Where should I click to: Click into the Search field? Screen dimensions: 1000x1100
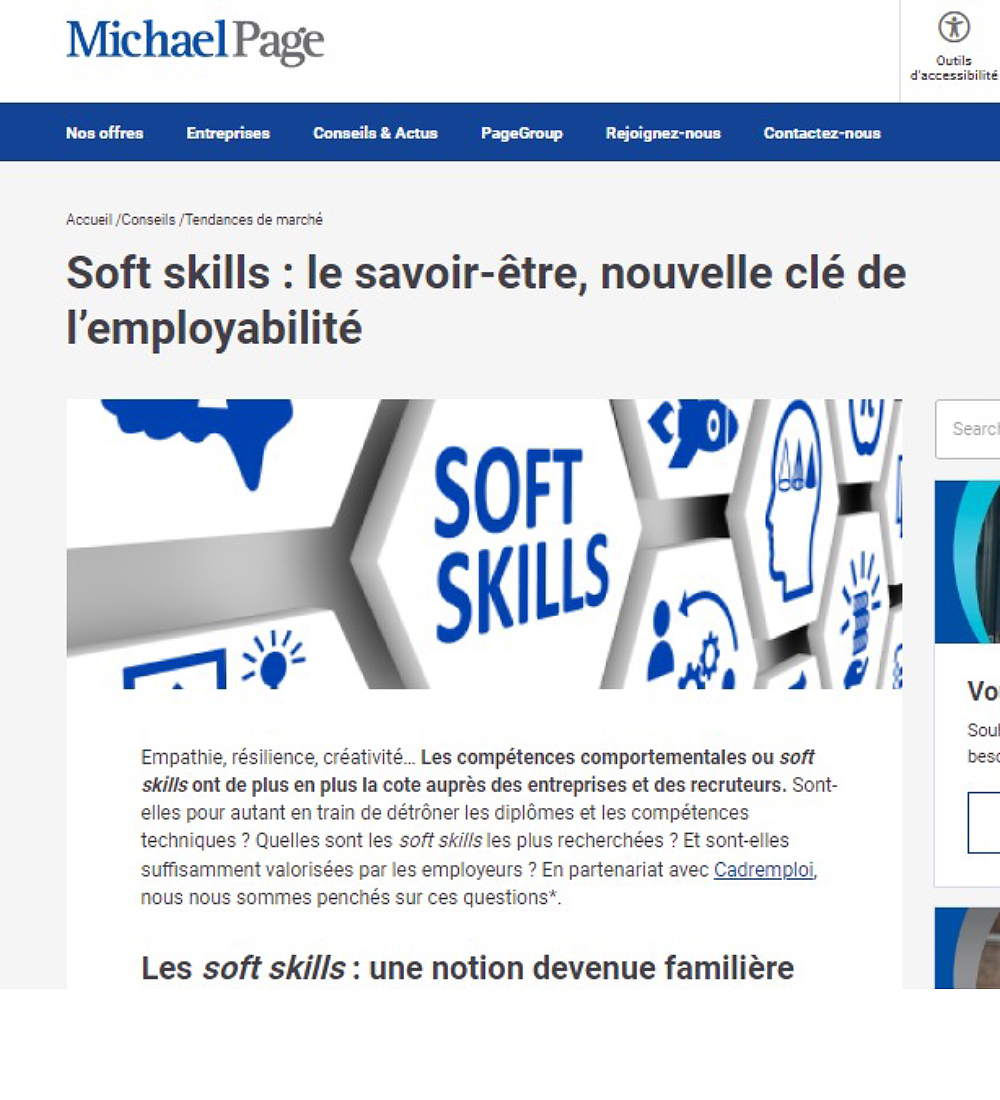(968, 429)
